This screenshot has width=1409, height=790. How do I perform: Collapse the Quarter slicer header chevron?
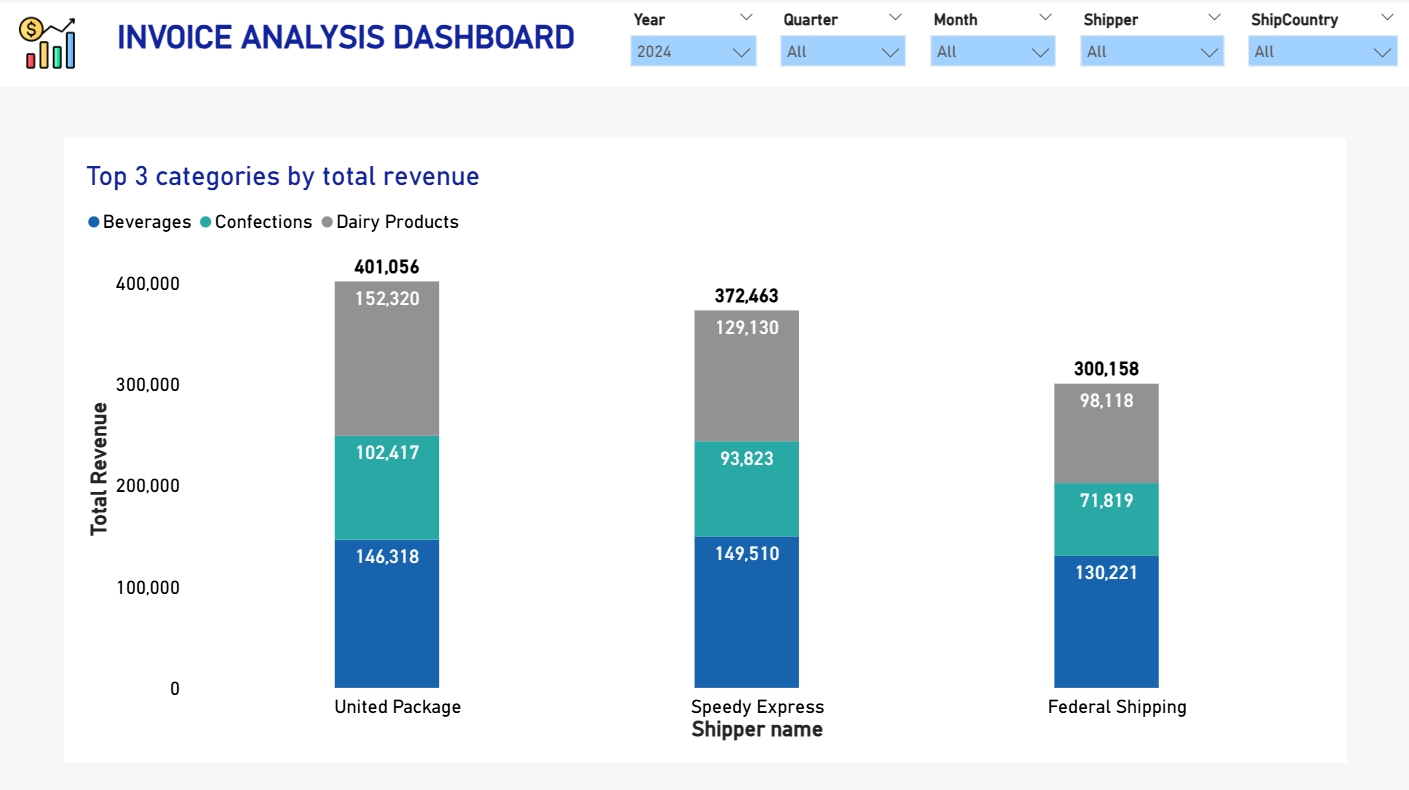click(895, 18)
